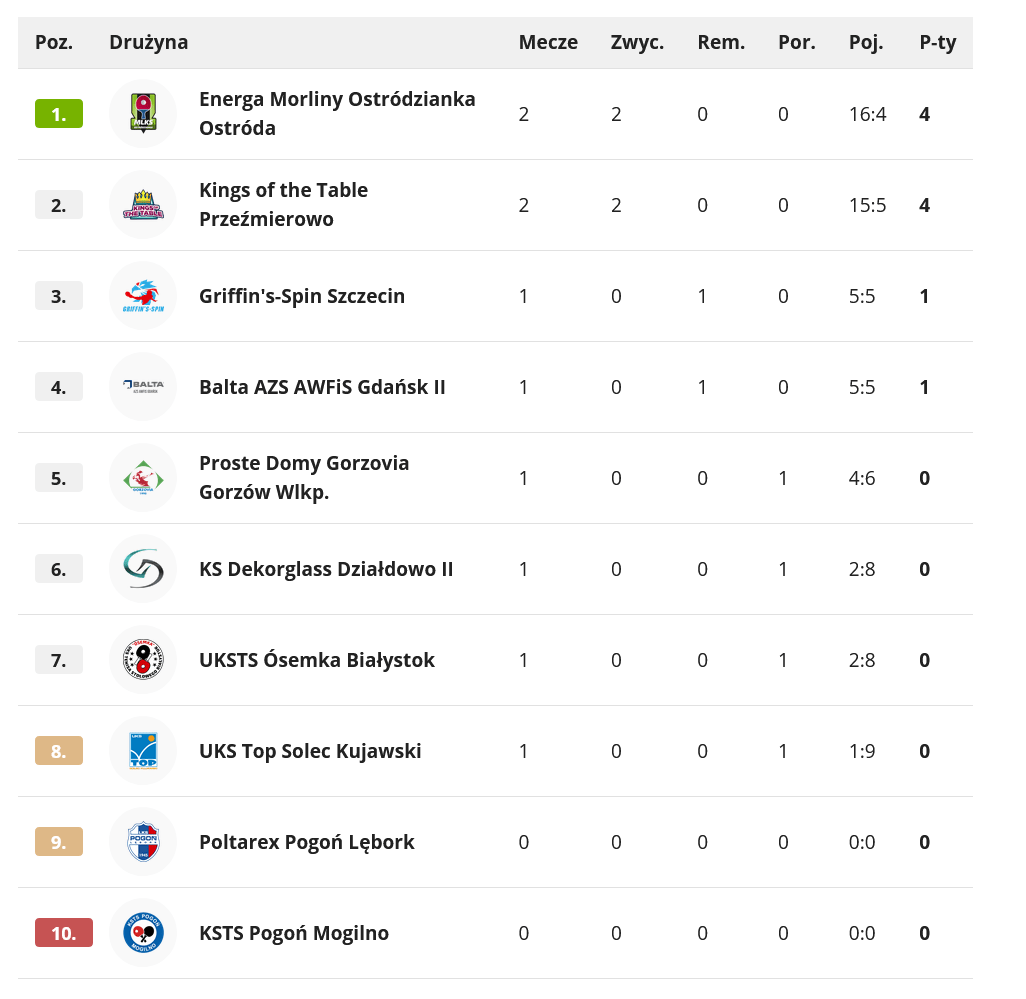Viewport: 1026px width, 999px height.
Task: Open the UKSTS Ósemka Białystok logo
Action: [x=143, y=660]
